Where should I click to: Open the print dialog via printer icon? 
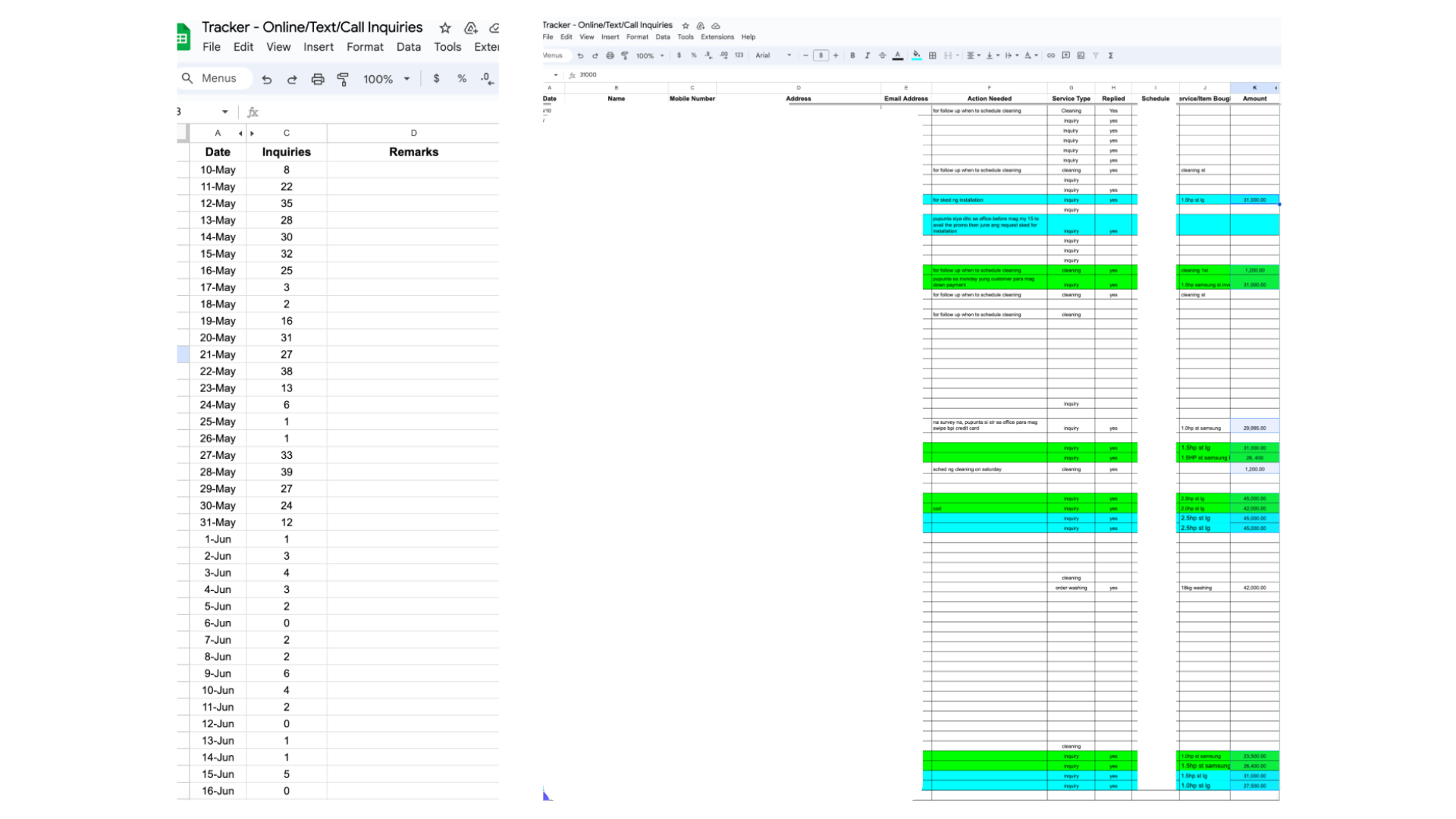pyautogui.click(x=610, y=55)
